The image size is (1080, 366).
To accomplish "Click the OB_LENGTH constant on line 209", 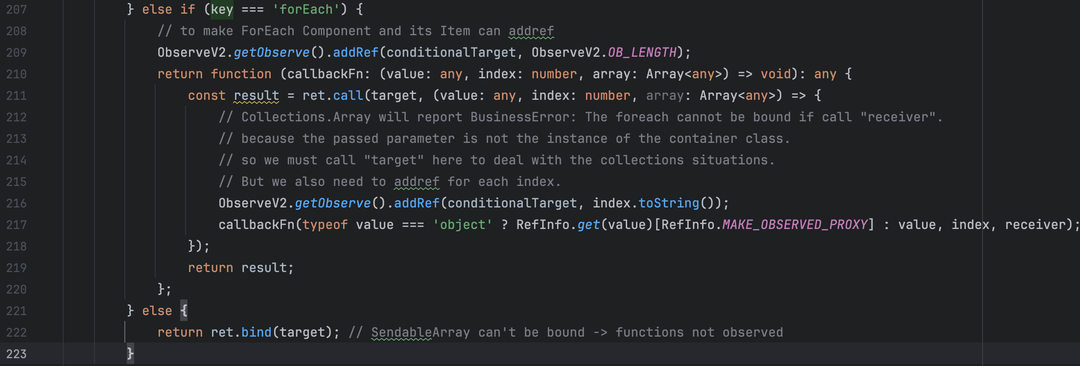I will [643, 53].
